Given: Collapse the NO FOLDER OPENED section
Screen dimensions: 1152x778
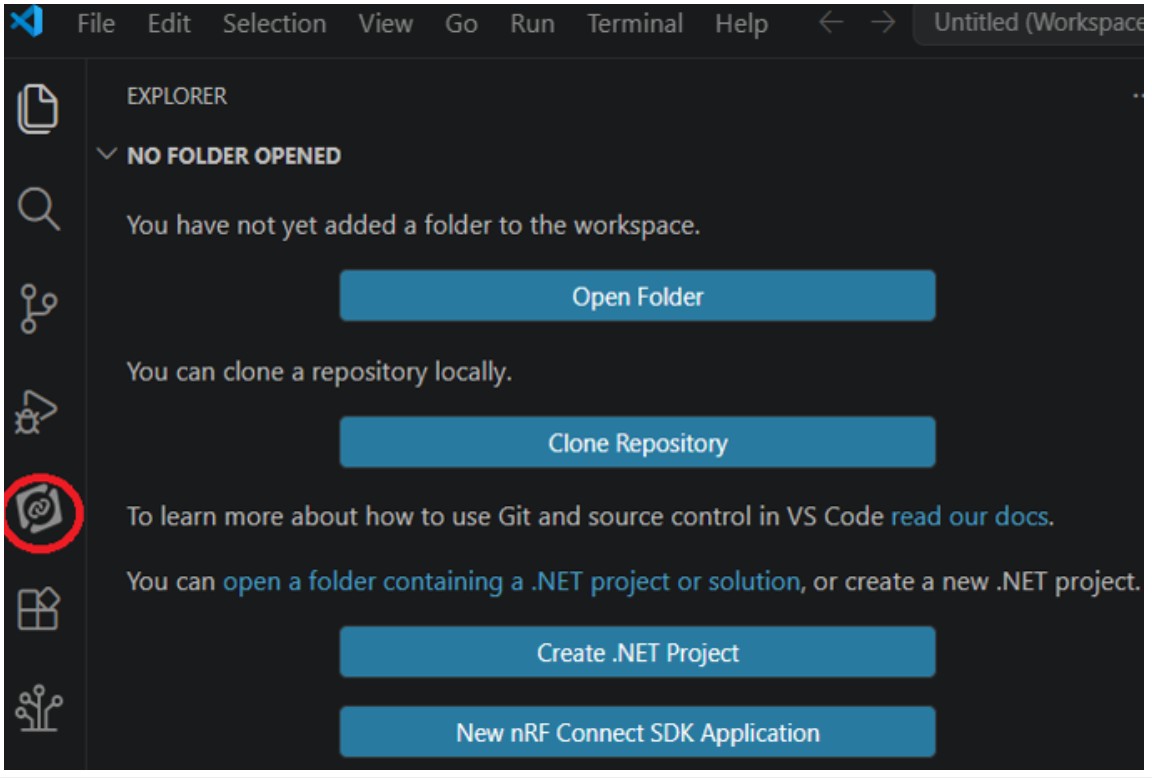Looking at the screenshot, I should click(x=107, y=155).
